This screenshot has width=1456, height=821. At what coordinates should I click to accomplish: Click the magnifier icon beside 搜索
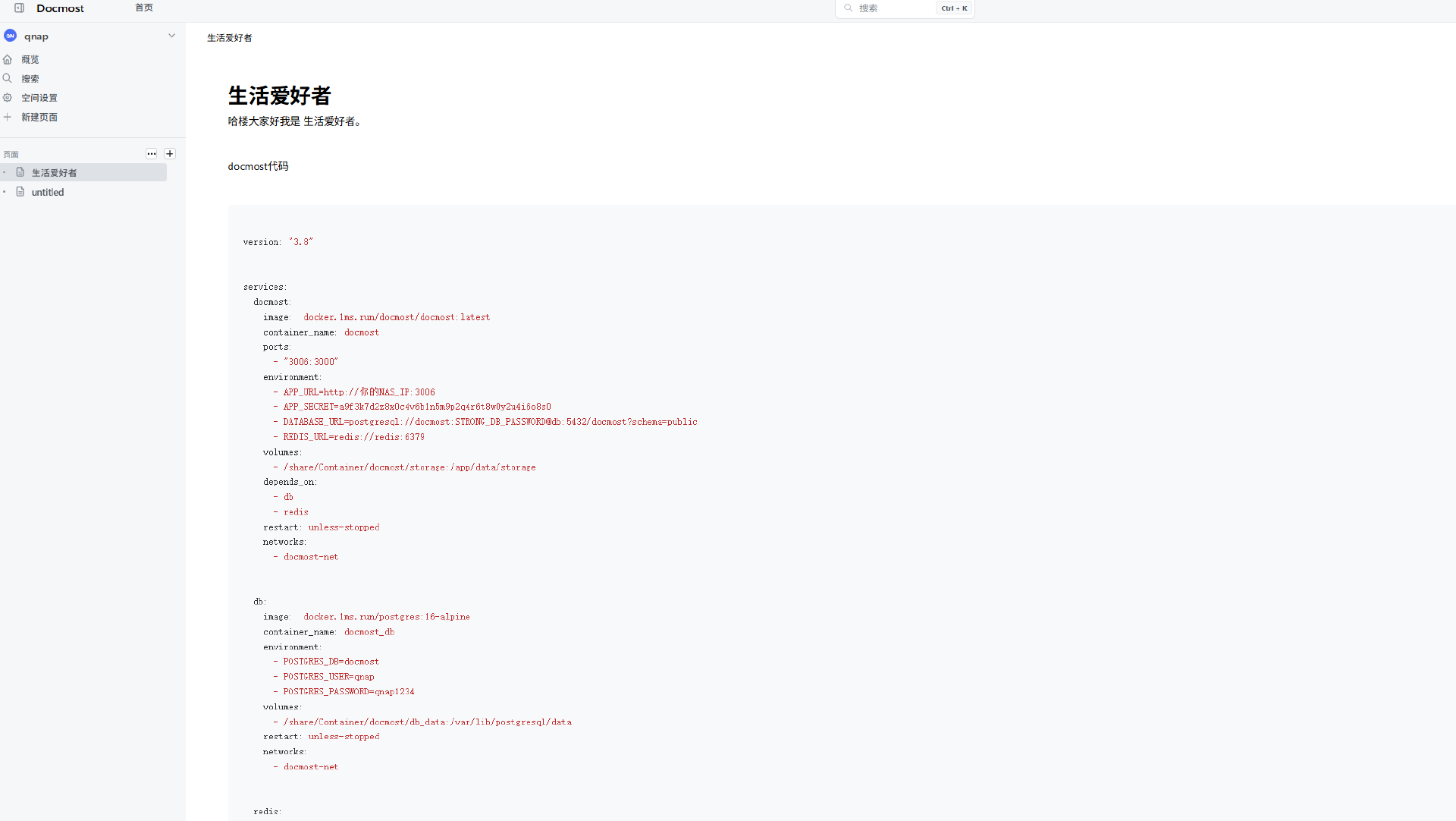pyautogui.click(x=8, y=78)
